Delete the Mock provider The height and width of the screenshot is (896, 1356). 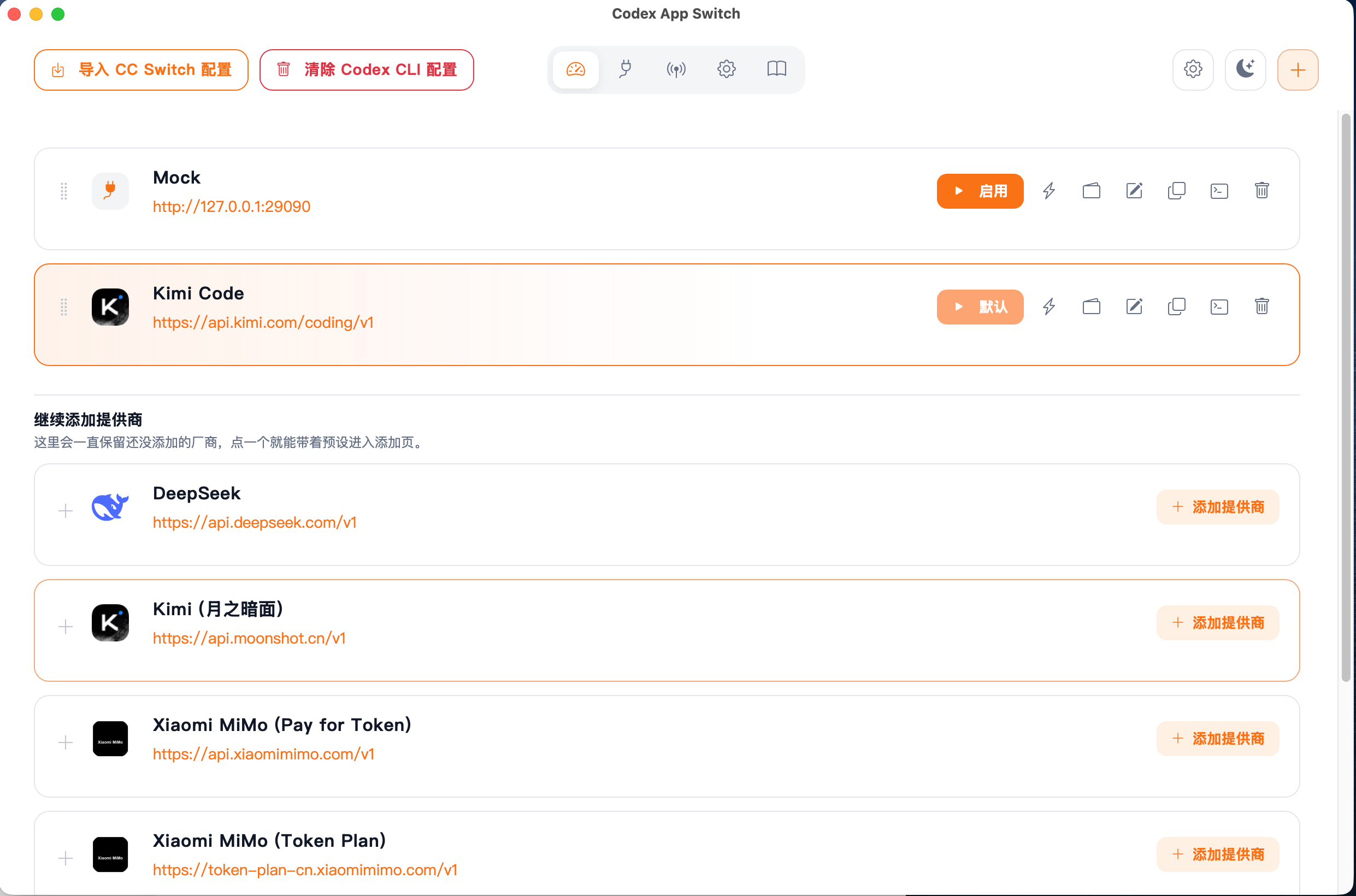pos(1261,191)
